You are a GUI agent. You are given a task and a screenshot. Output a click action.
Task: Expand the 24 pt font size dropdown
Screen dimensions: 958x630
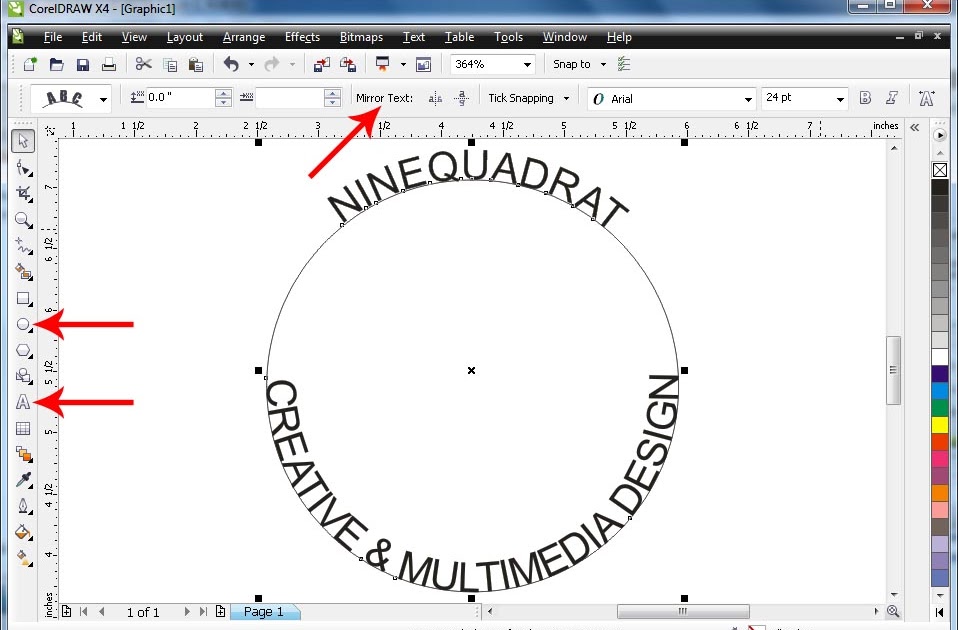coord(840,98)
